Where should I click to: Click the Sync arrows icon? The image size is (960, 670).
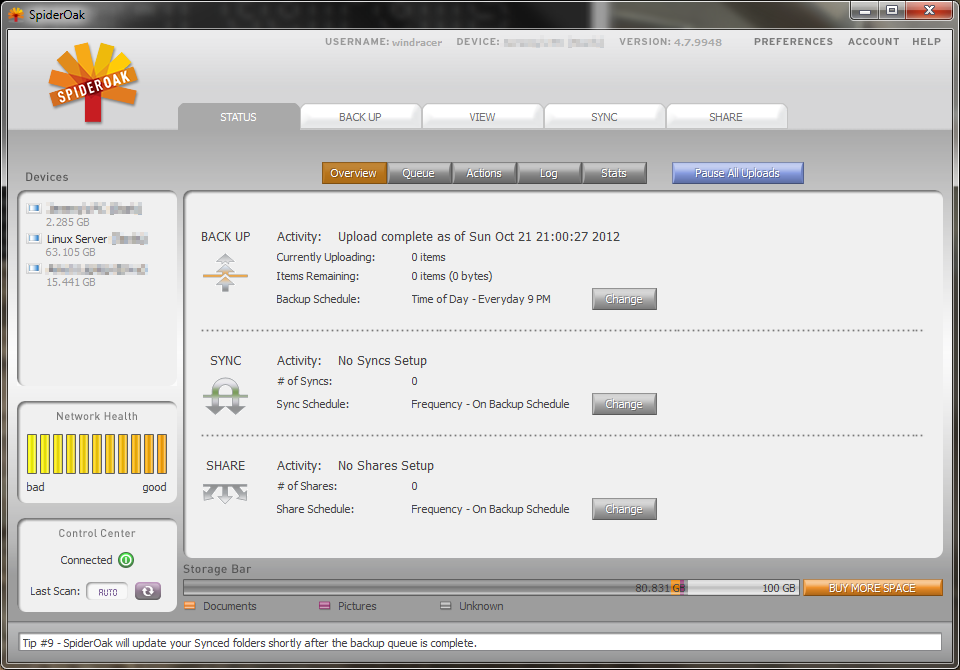[225, 396]
